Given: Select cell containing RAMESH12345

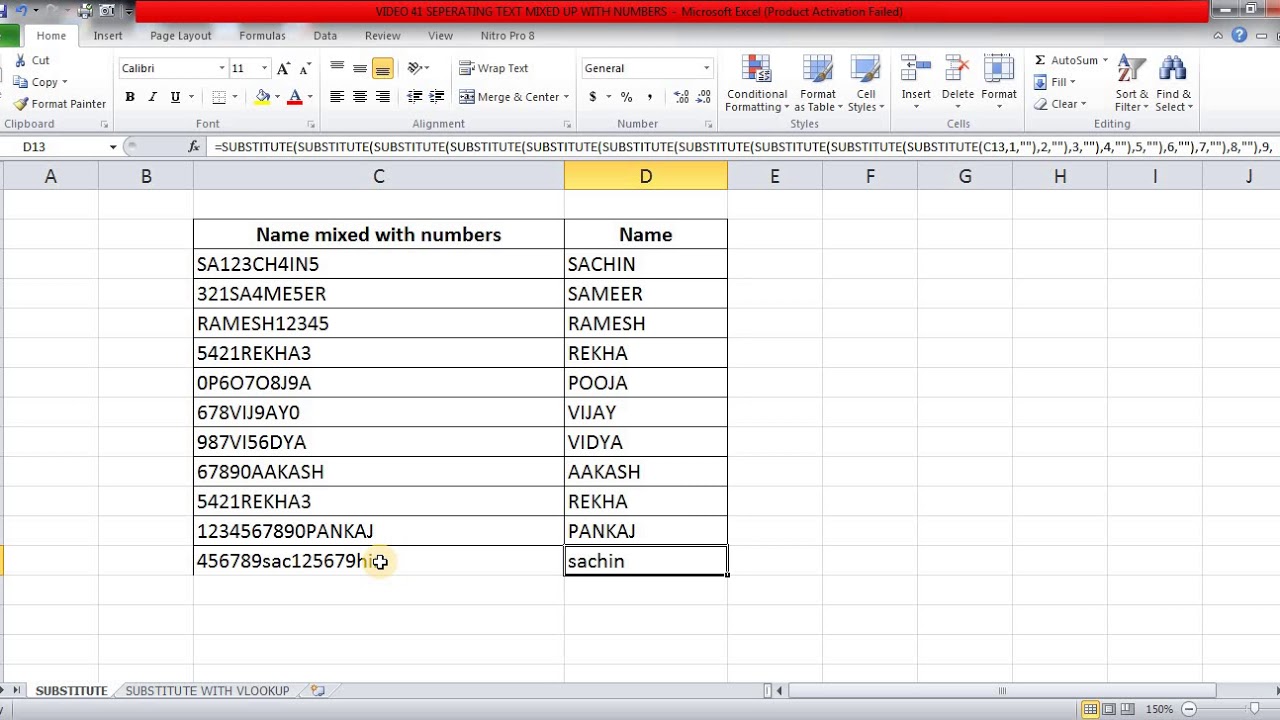Looking at the screenshot, I should [x=379, y=323].
